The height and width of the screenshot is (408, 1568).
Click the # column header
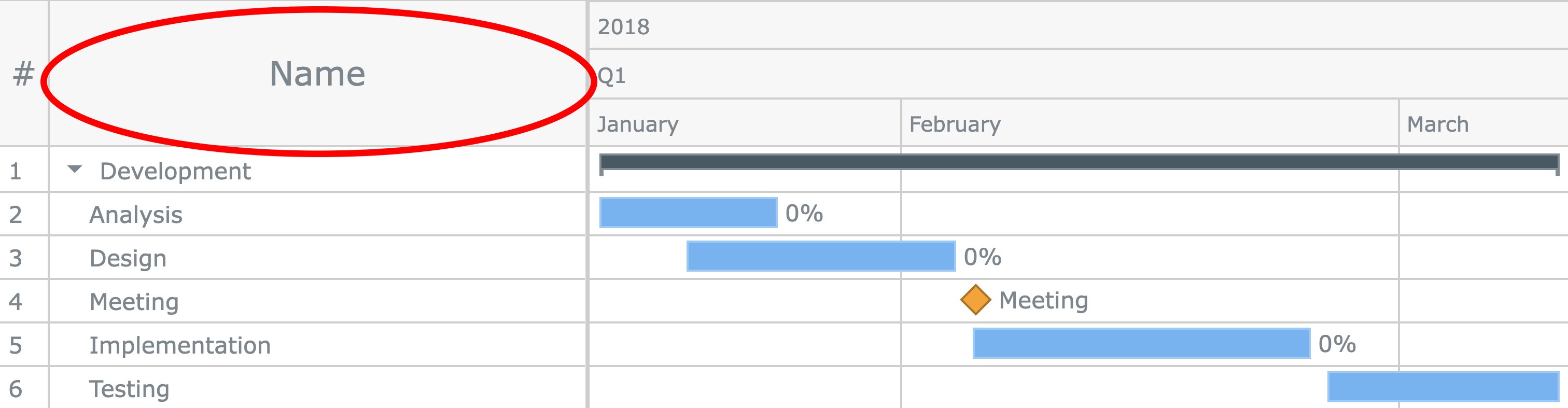tap(23, 74)
